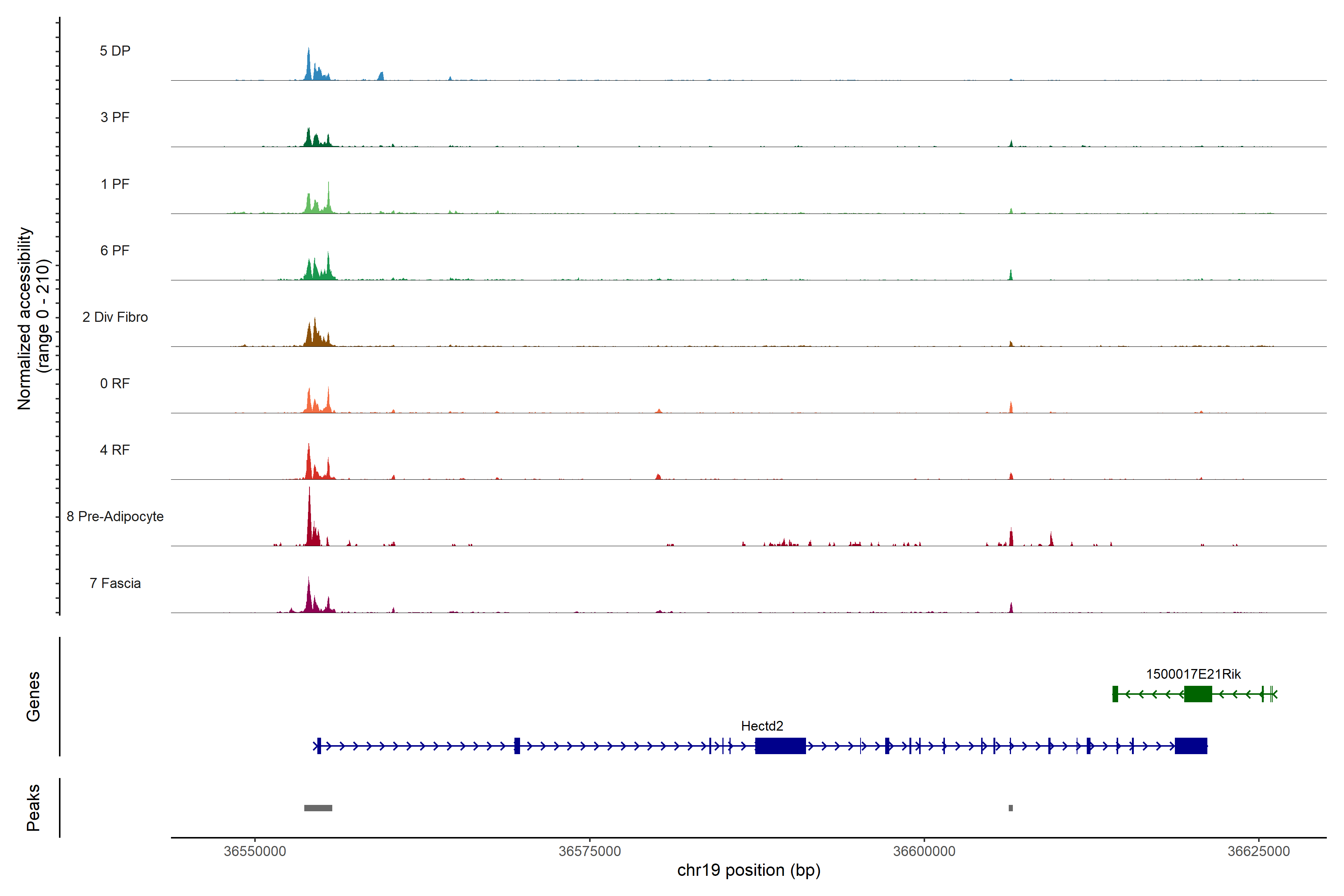Click the small gray peak marker
This screenshot has height=896, width=1344.
coord(1010,808)
